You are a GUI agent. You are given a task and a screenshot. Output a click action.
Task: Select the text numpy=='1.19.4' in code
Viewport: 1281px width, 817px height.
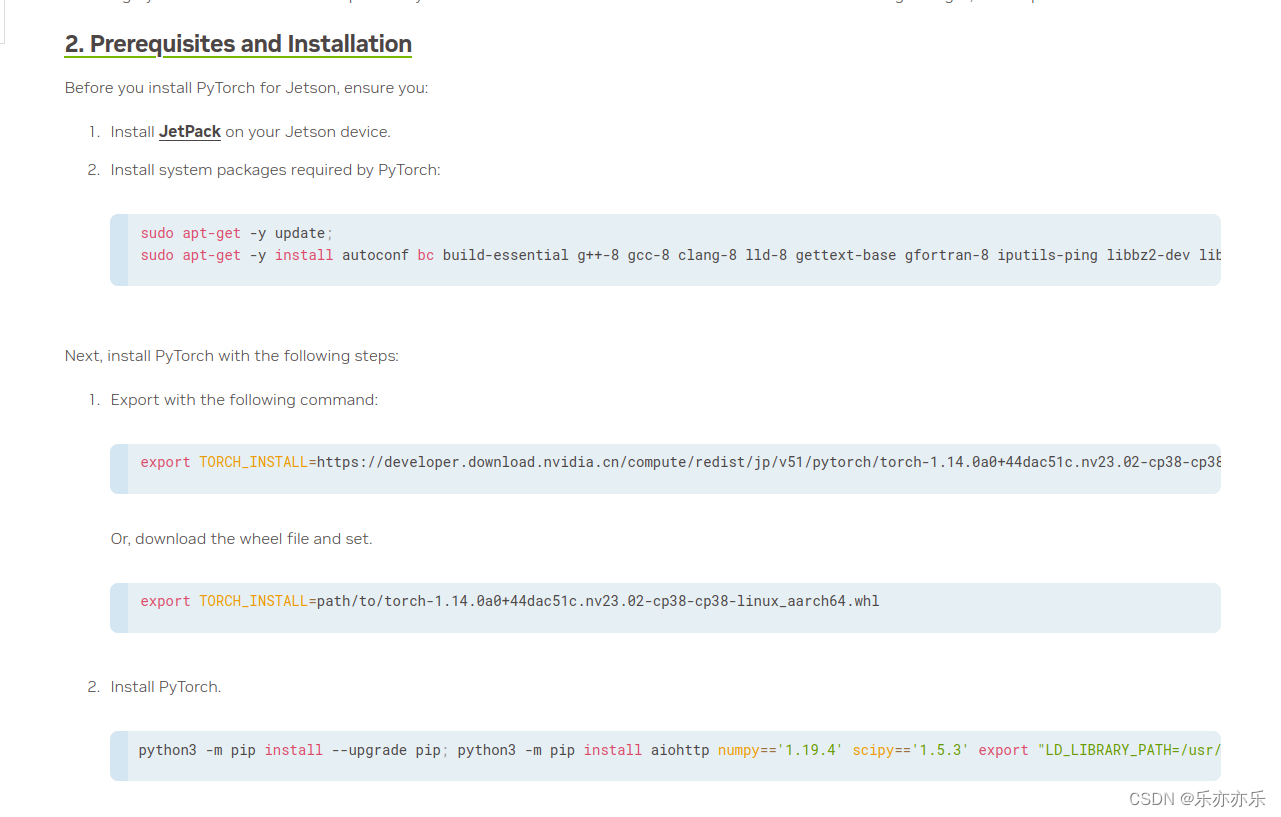[780, 750]
